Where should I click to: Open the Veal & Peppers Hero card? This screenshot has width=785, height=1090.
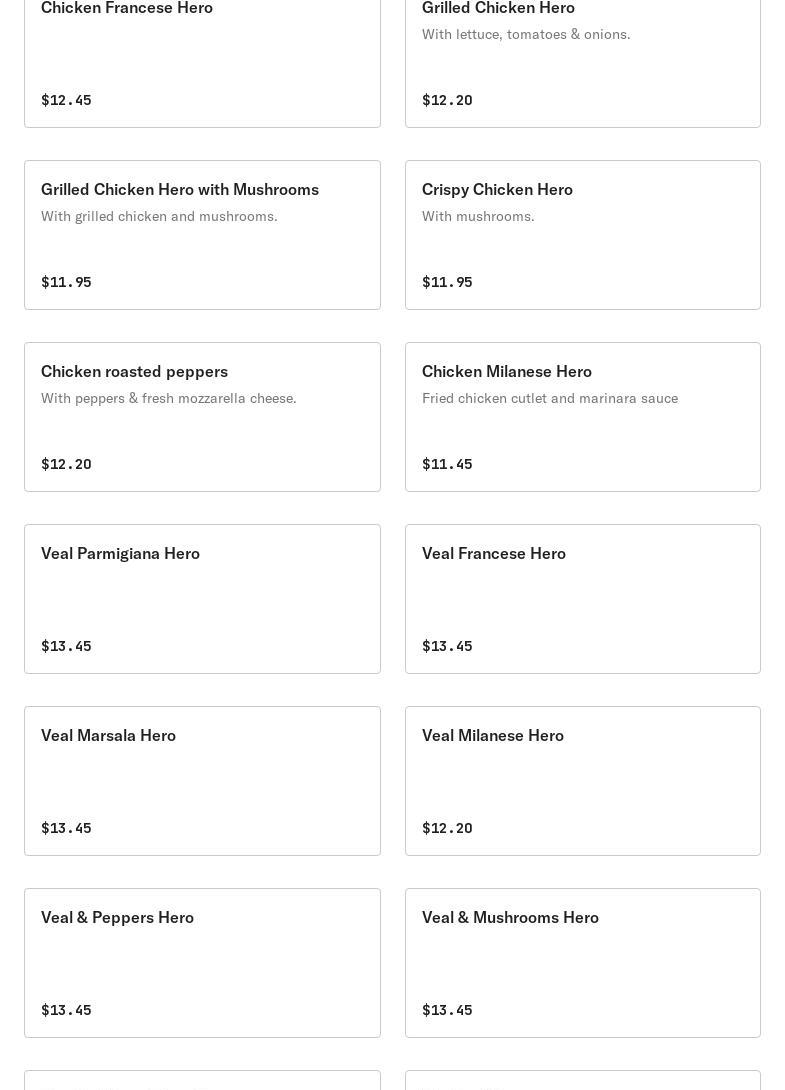click(202, 963)
